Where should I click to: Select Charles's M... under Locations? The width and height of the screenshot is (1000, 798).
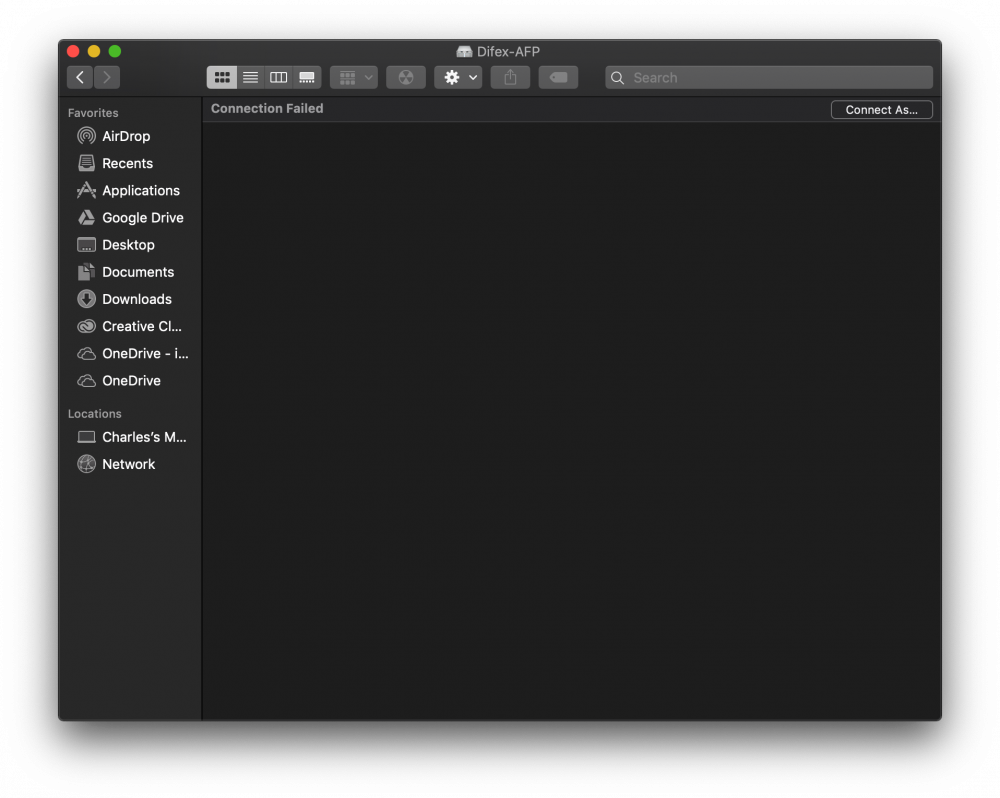[x=131, y=437]
